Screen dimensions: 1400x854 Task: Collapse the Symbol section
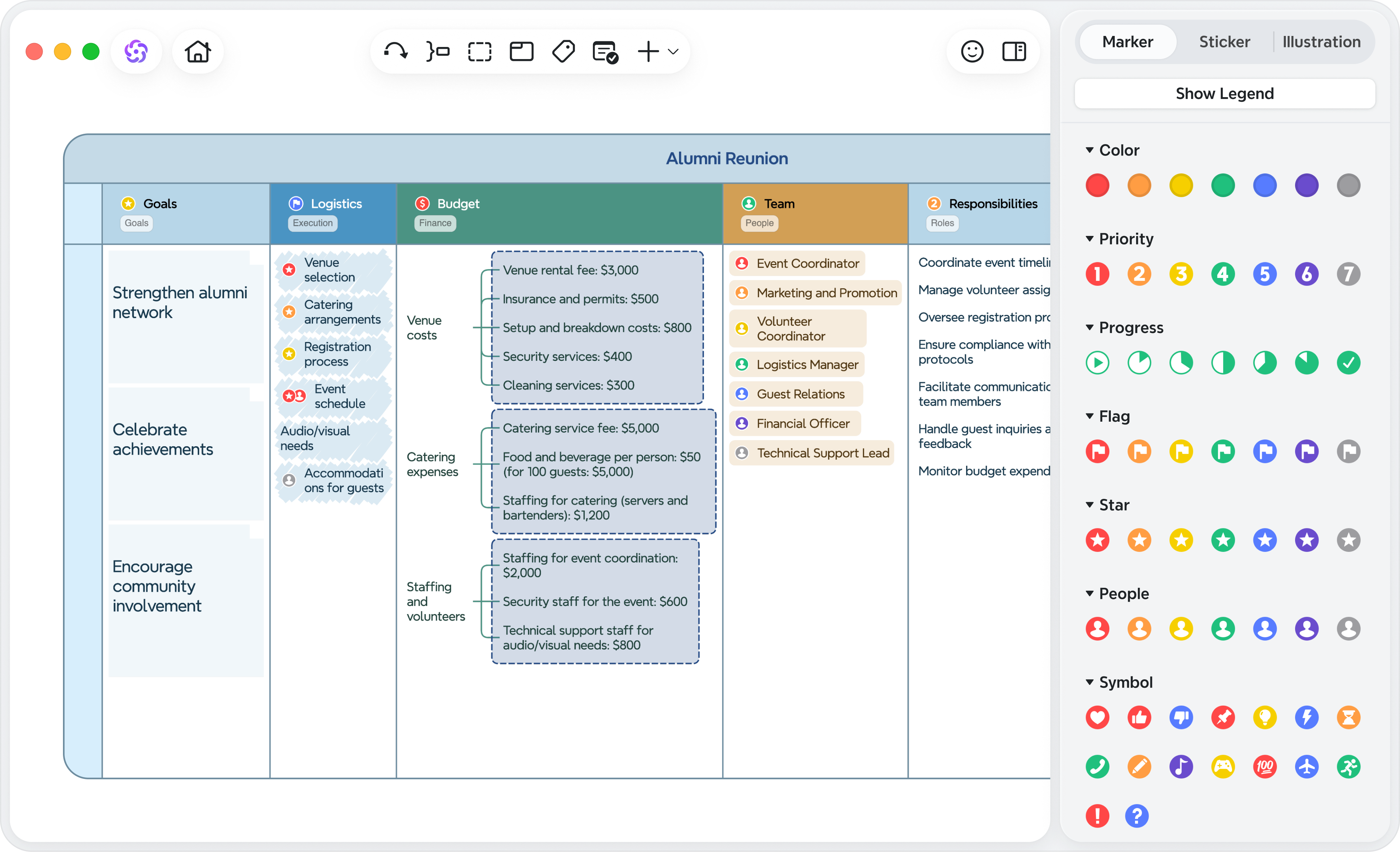[x=1090, y=682]
